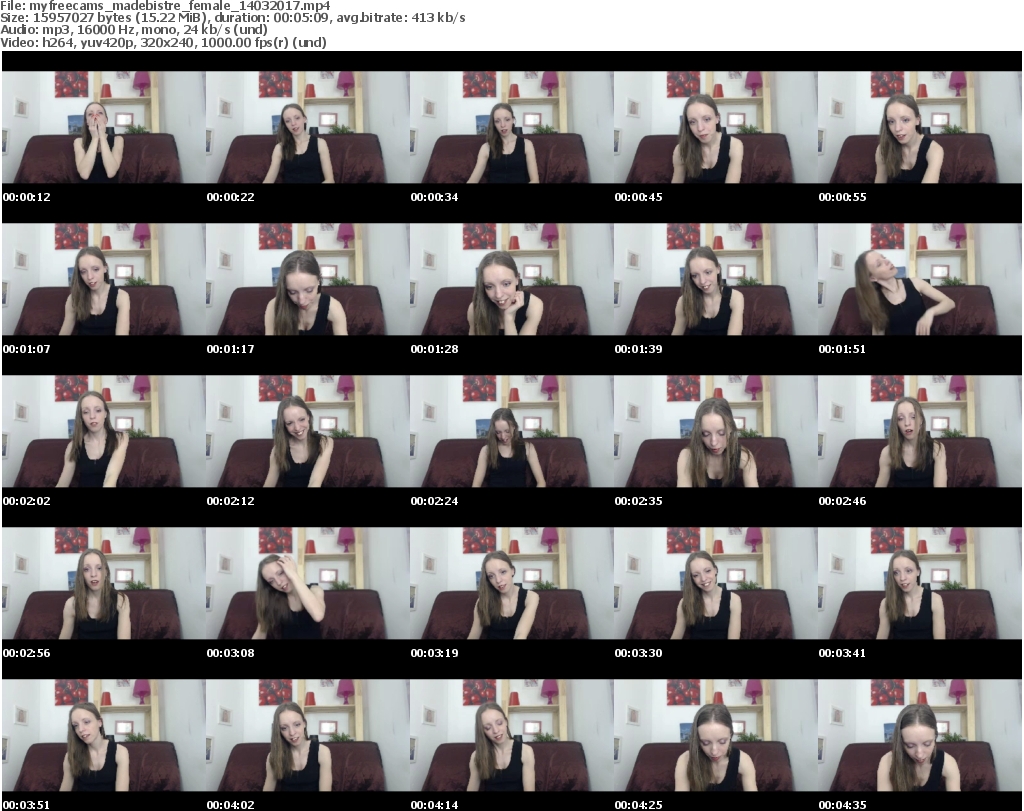Click the Video h264 info line
The image size is (1024, 811).
tap(163, 42)
